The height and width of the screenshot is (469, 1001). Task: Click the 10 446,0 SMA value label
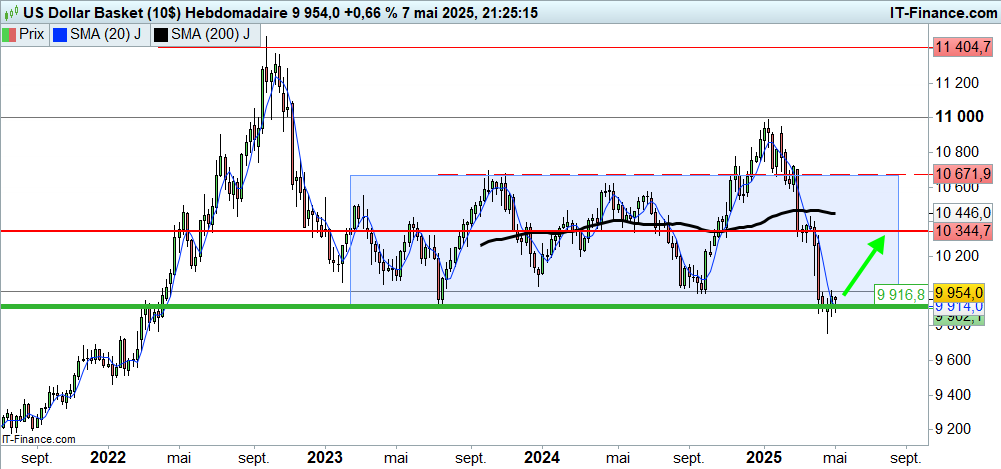tap(962, 213)
